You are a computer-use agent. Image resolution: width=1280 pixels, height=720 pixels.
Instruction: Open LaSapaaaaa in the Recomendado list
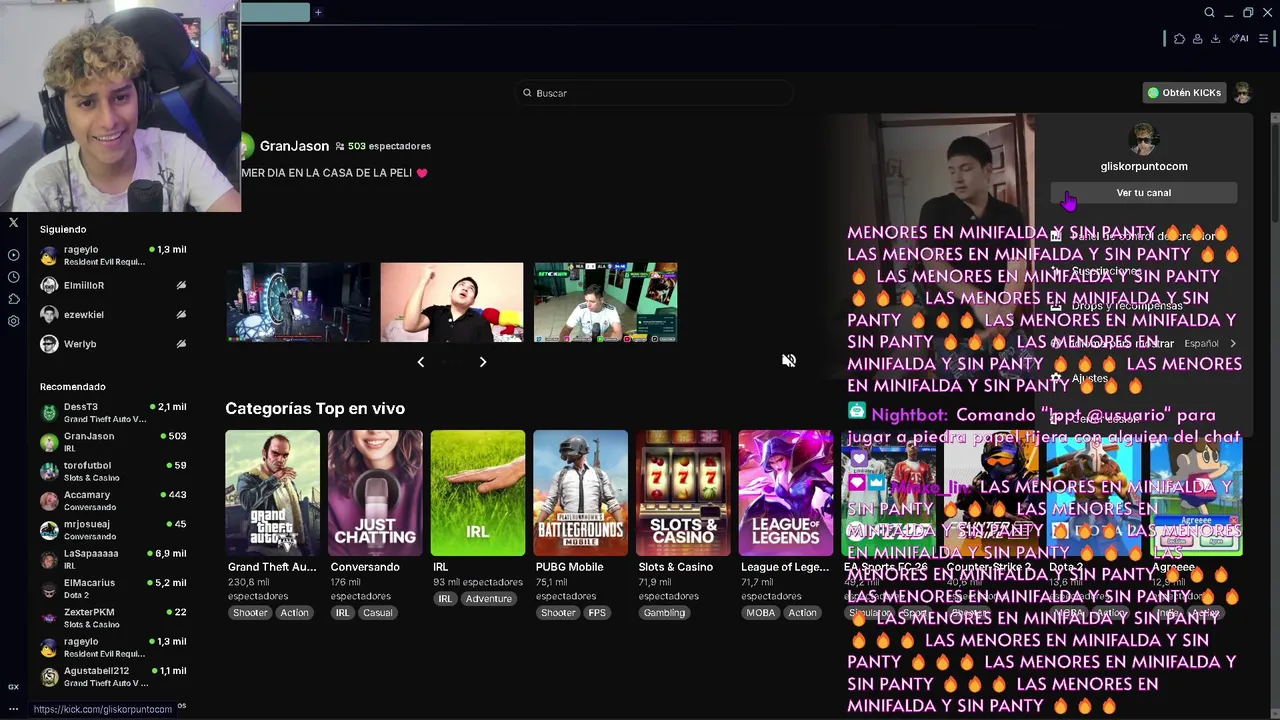coord(113,559)
